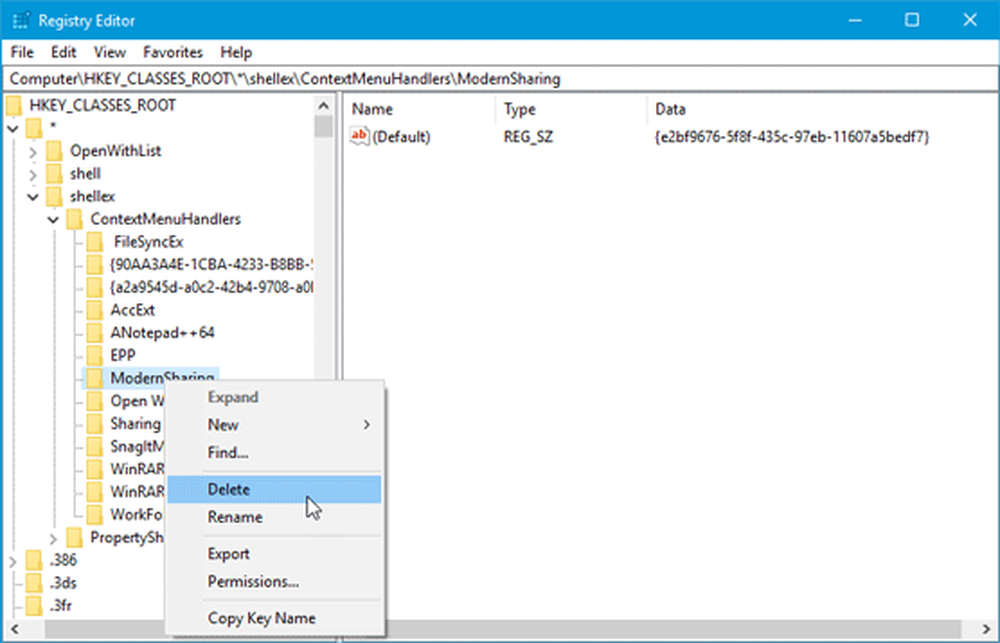Click the .3fr folder icon
Image resolution: width=1000 pixels, height=643 pixels.
pos(34,605)
